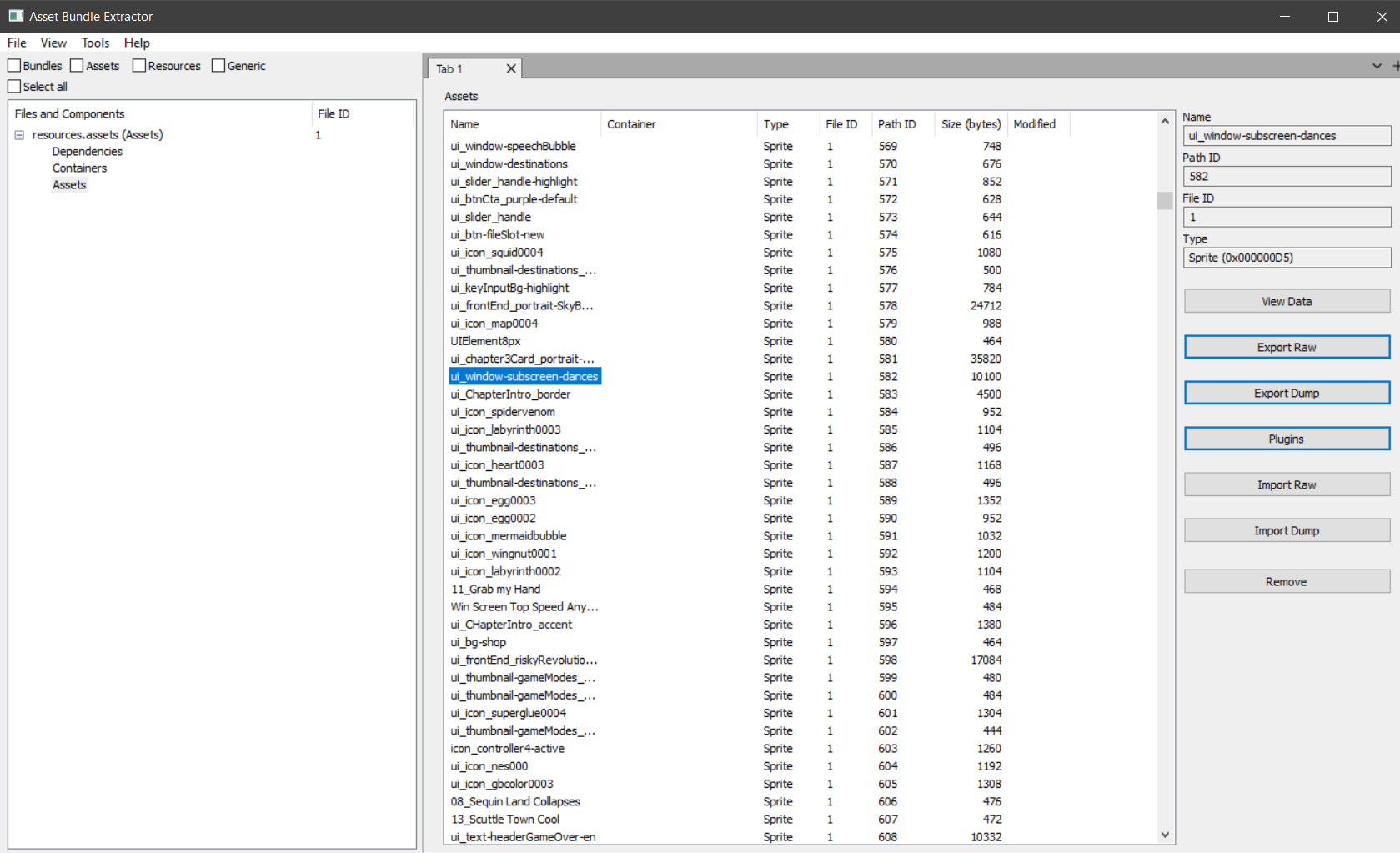The width and height of the screenshot is (1400, 853).
Task: Sort asset list by File ID column header
Action: click(x=845, y=124)
